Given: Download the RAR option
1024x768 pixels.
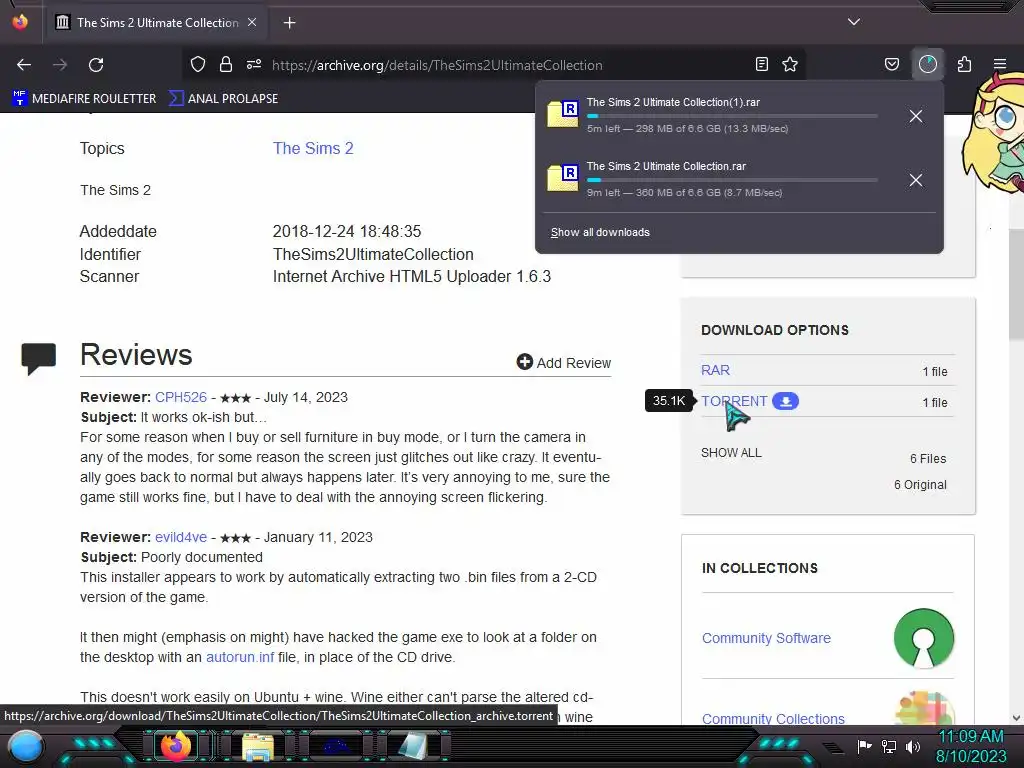Looking at the screenshot, I should (x=715, y=370).
